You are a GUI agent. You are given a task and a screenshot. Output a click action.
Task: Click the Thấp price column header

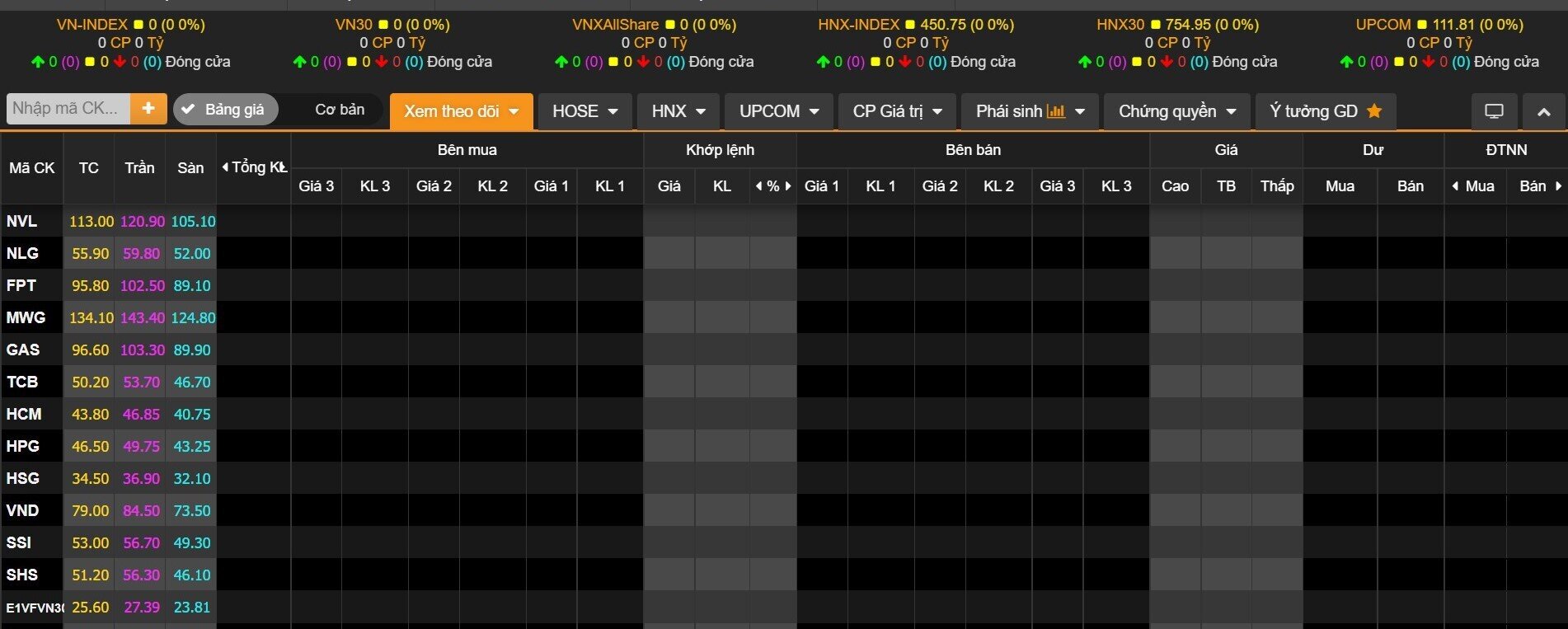[1277, 186]
